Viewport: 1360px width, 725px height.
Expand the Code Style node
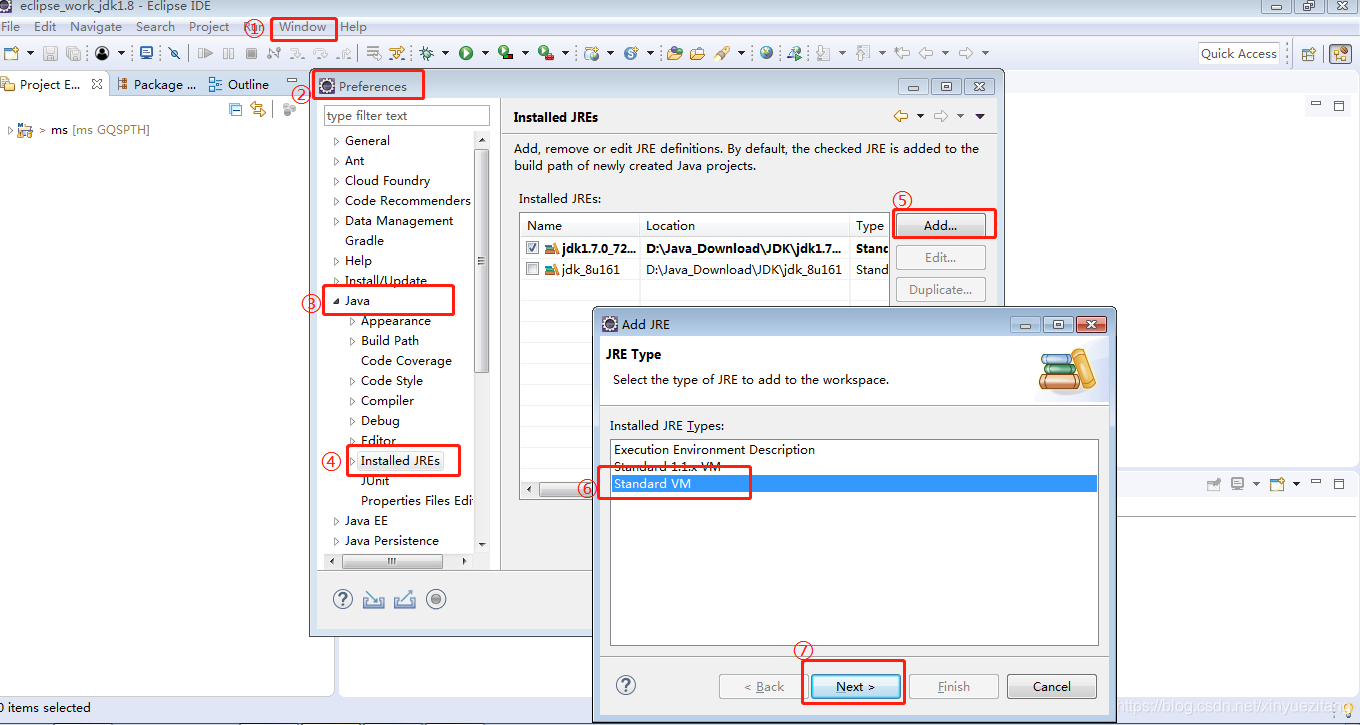[352, 381]
